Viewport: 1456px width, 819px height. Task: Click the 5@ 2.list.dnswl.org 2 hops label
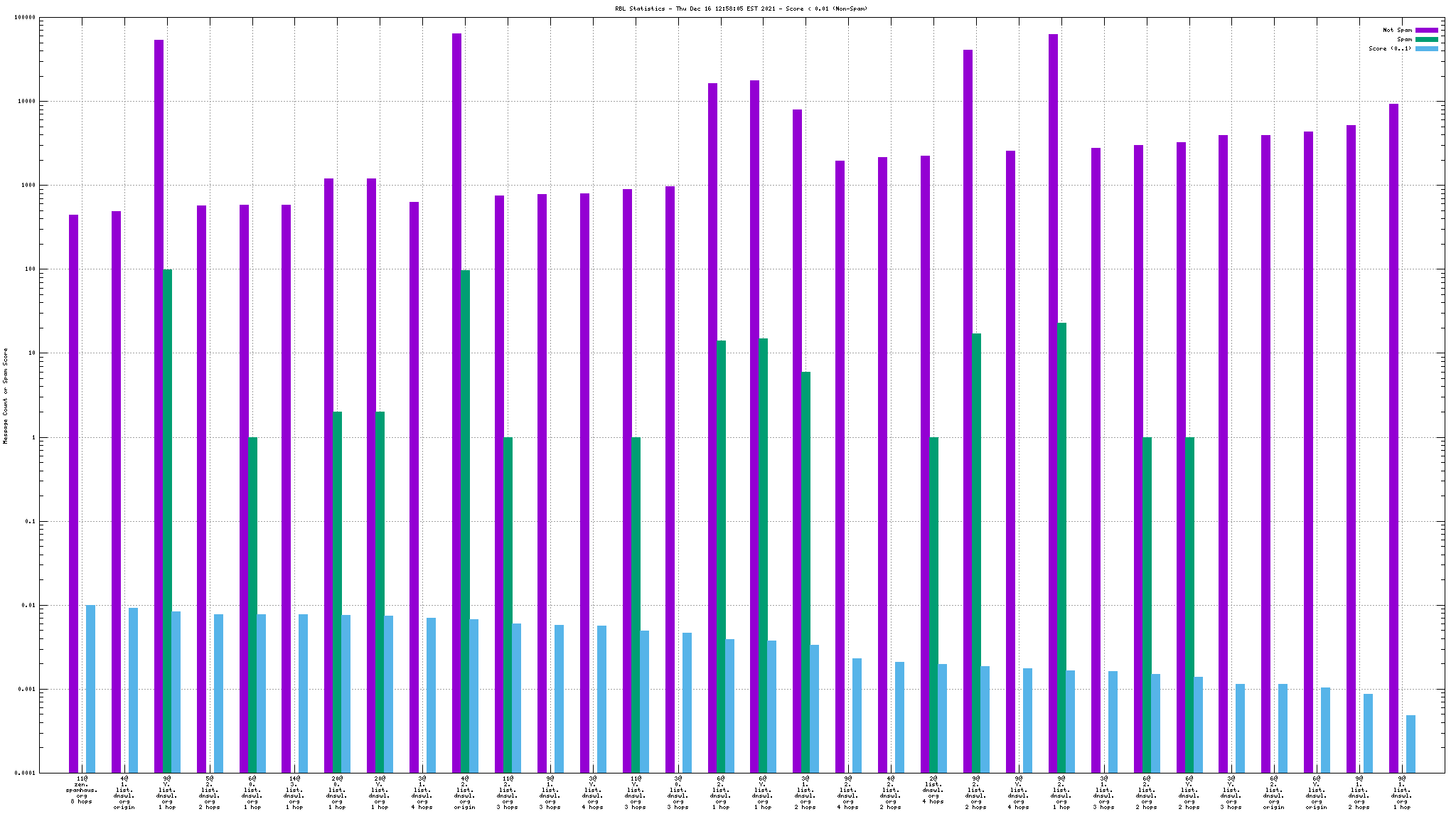point(210,793)
